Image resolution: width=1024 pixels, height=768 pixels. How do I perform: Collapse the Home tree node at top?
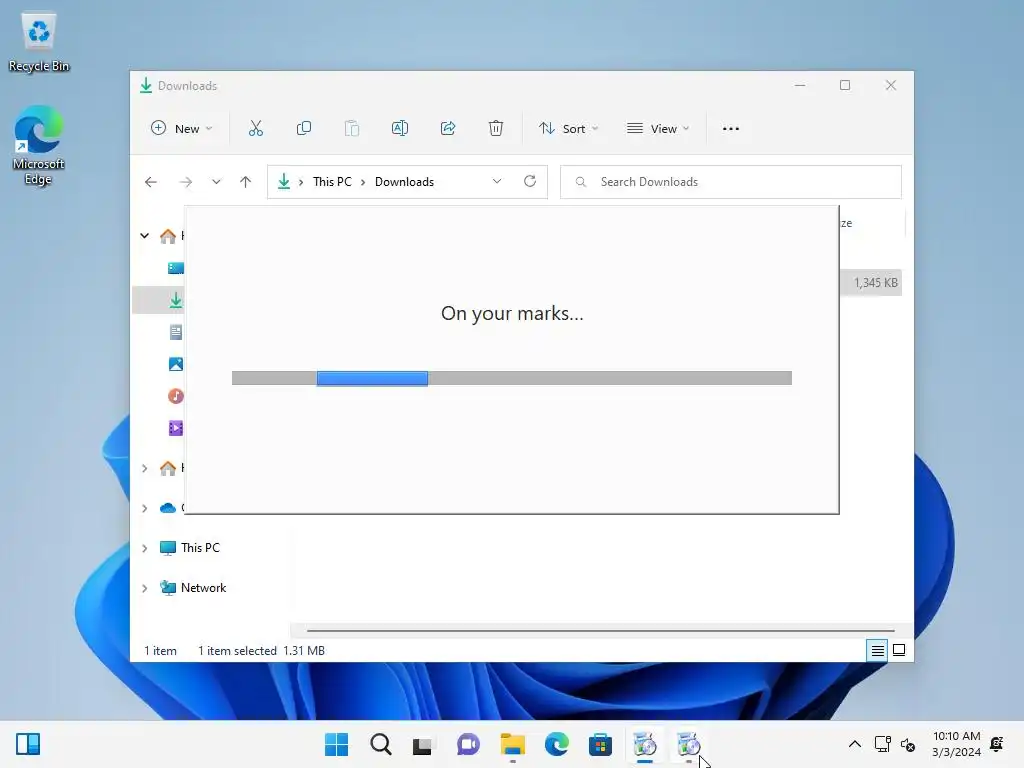(x=145, y=236)
